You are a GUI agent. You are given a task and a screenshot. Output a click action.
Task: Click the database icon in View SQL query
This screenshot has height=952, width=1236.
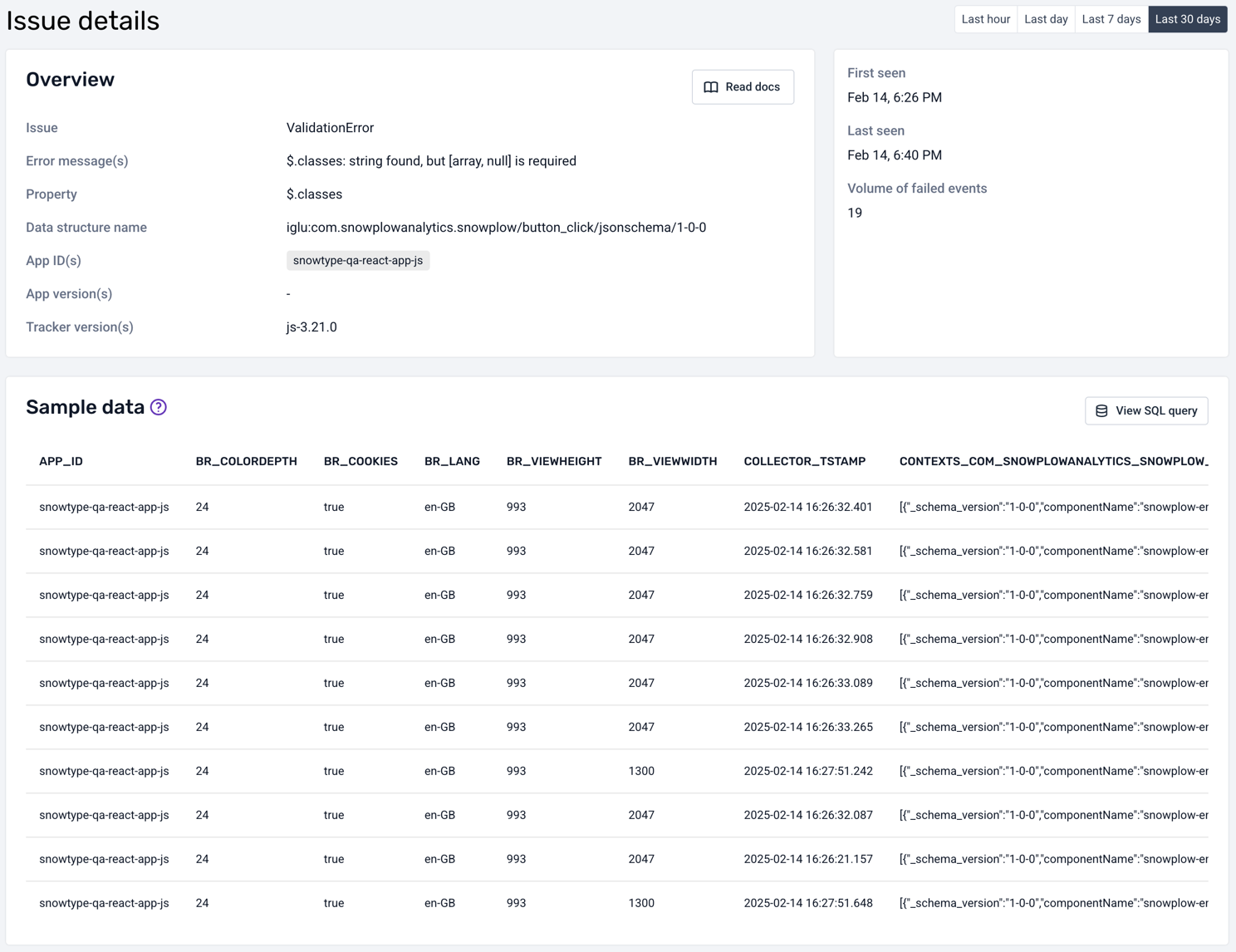point(1101,411)
